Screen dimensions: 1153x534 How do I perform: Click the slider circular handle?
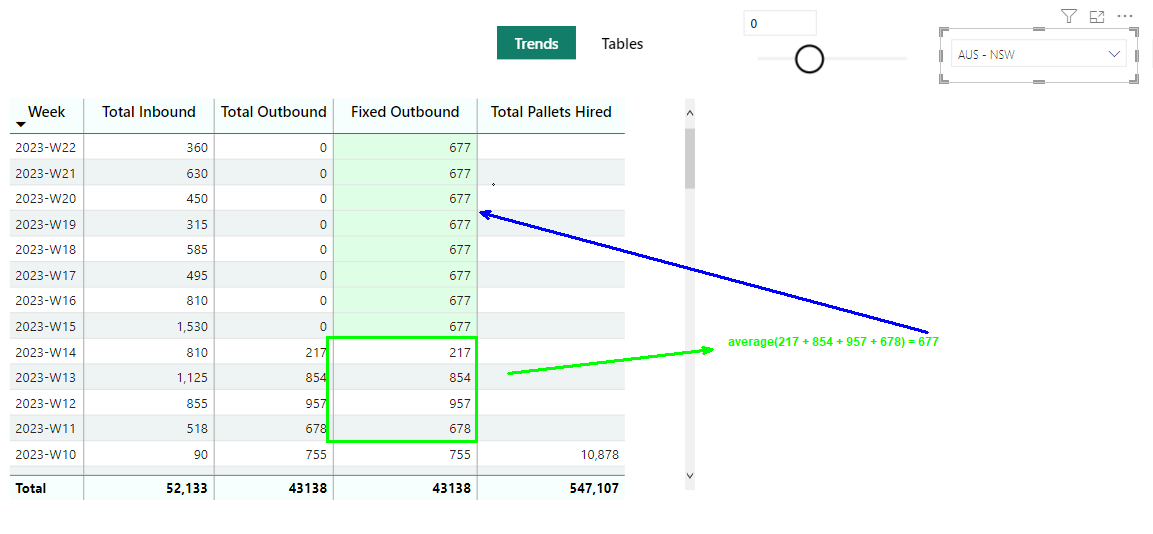[x=810, y=59]
